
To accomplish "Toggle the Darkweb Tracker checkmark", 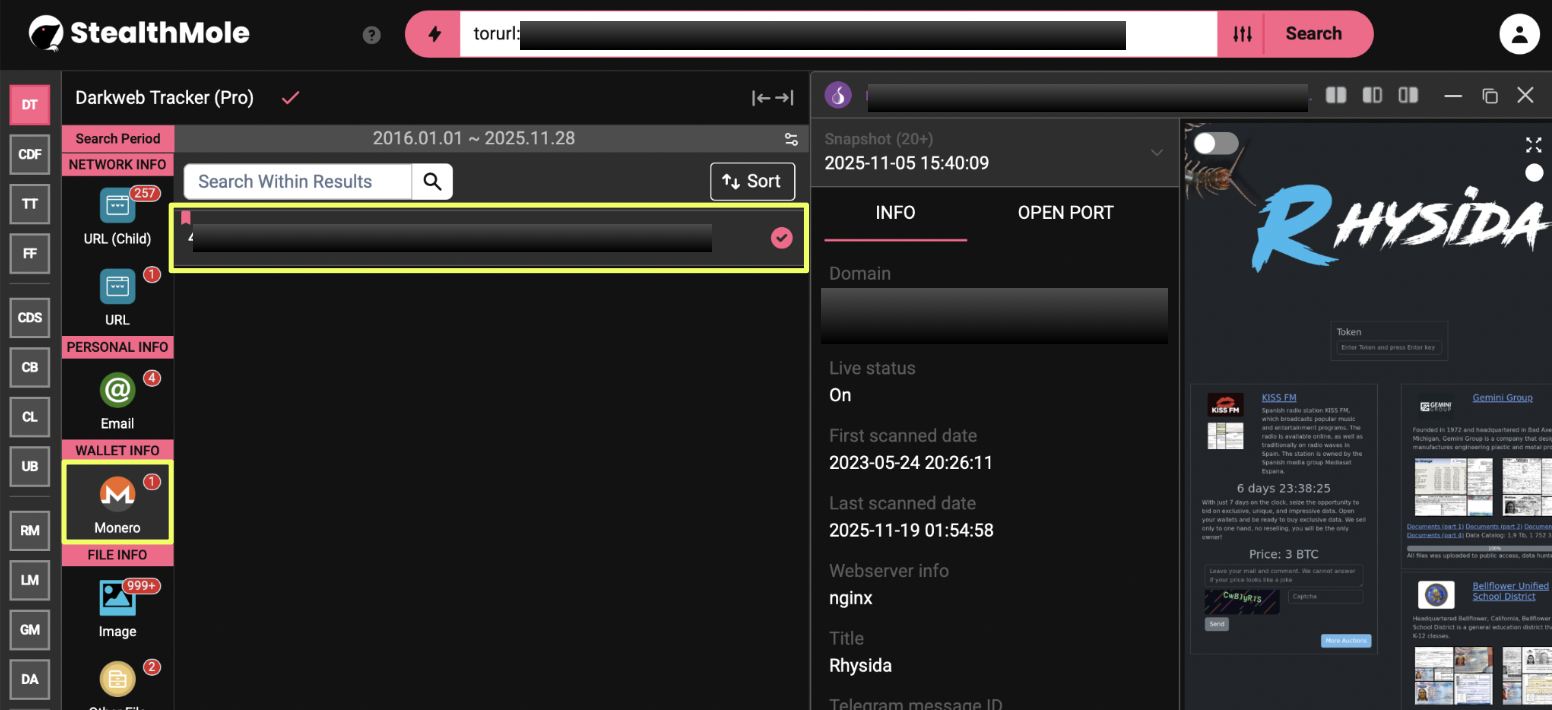I will 291,98.
